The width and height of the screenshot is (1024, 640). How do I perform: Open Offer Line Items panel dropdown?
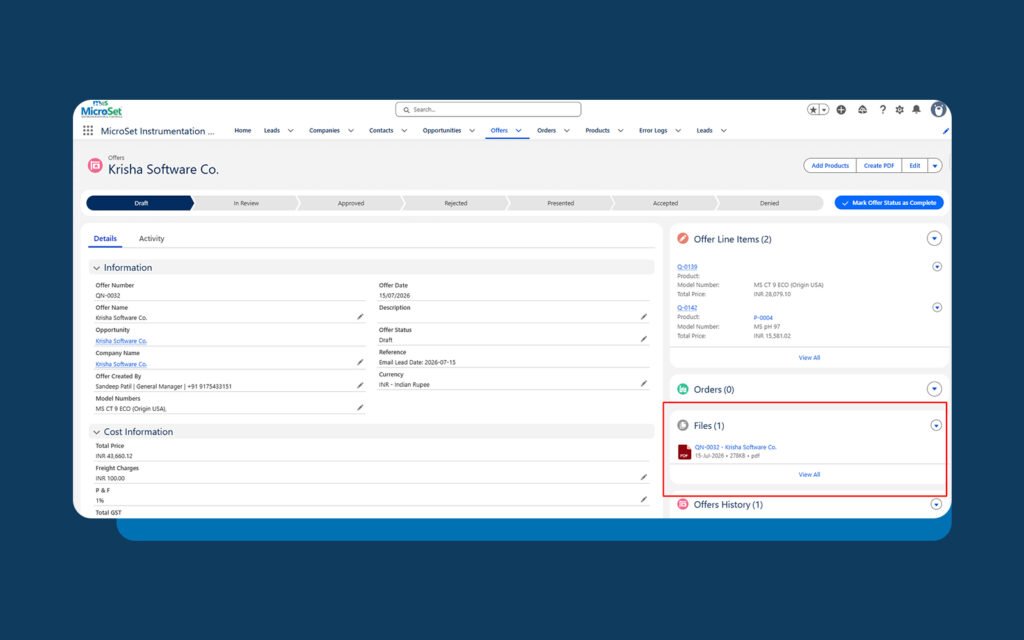pos(935,238)
